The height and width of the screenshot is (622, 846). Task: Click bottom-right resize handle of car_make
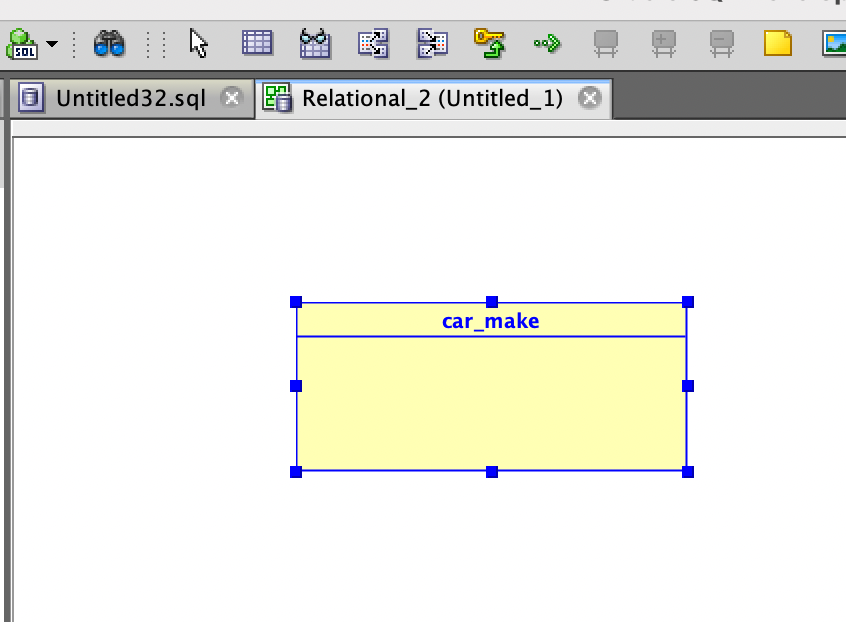tap(688, 471)
